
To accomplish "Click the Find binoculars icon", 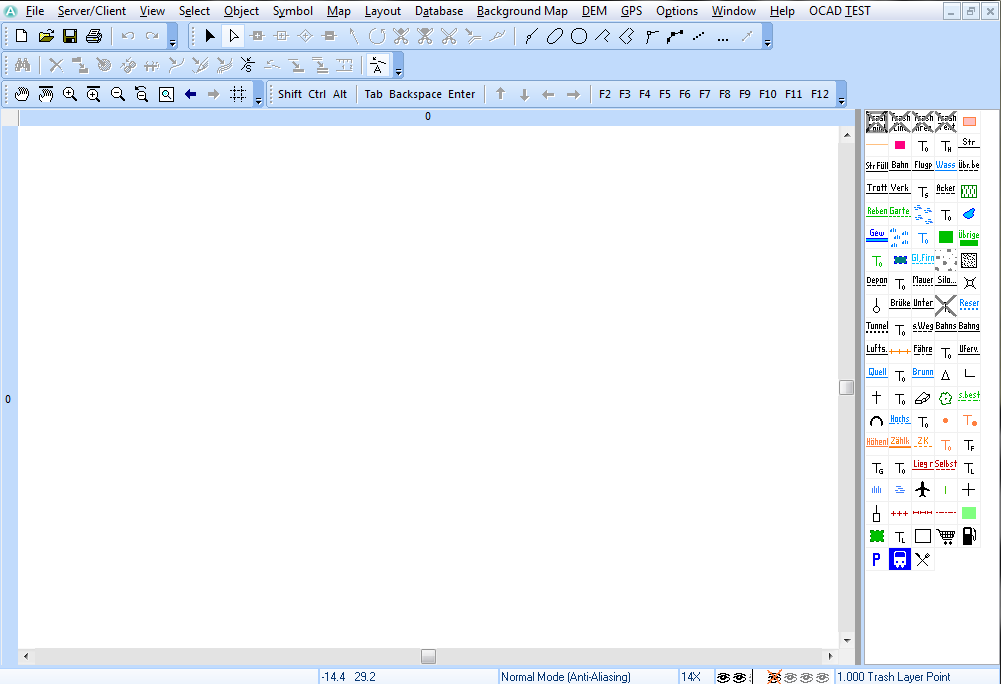I will pos(22,65).
